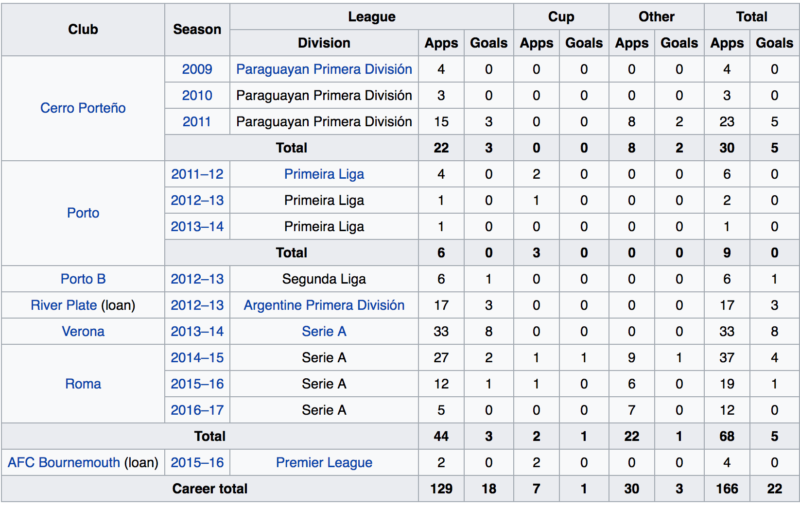Click the 2013–14 season link for Verona

[x=197, y=332]
